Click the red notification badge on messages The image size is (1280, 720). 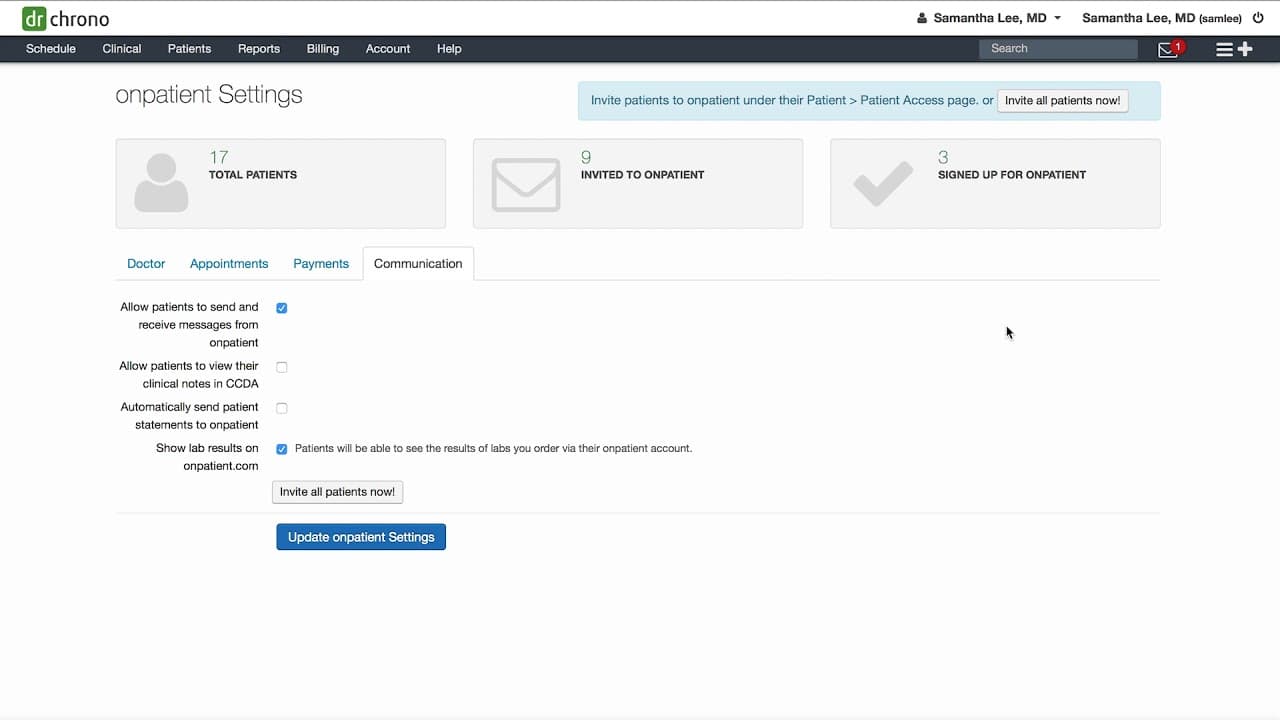click(1178, 47)
